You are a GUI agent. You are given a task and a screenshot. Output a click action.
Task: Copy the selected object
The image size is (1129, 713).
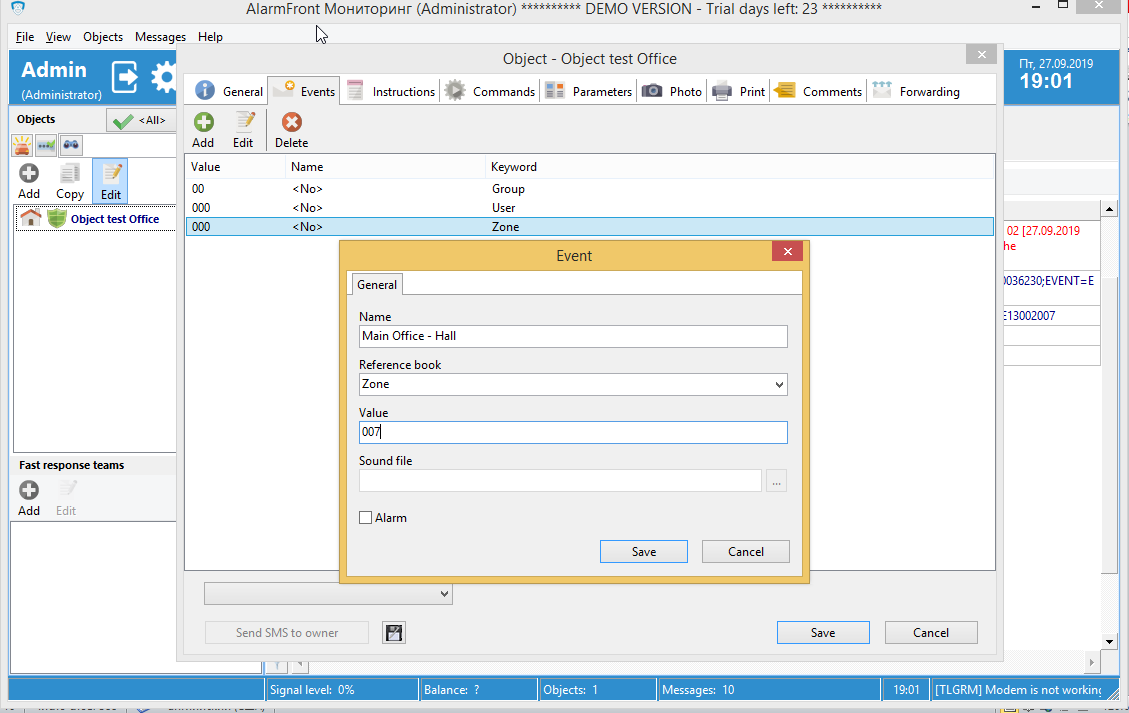coord(70,181)
